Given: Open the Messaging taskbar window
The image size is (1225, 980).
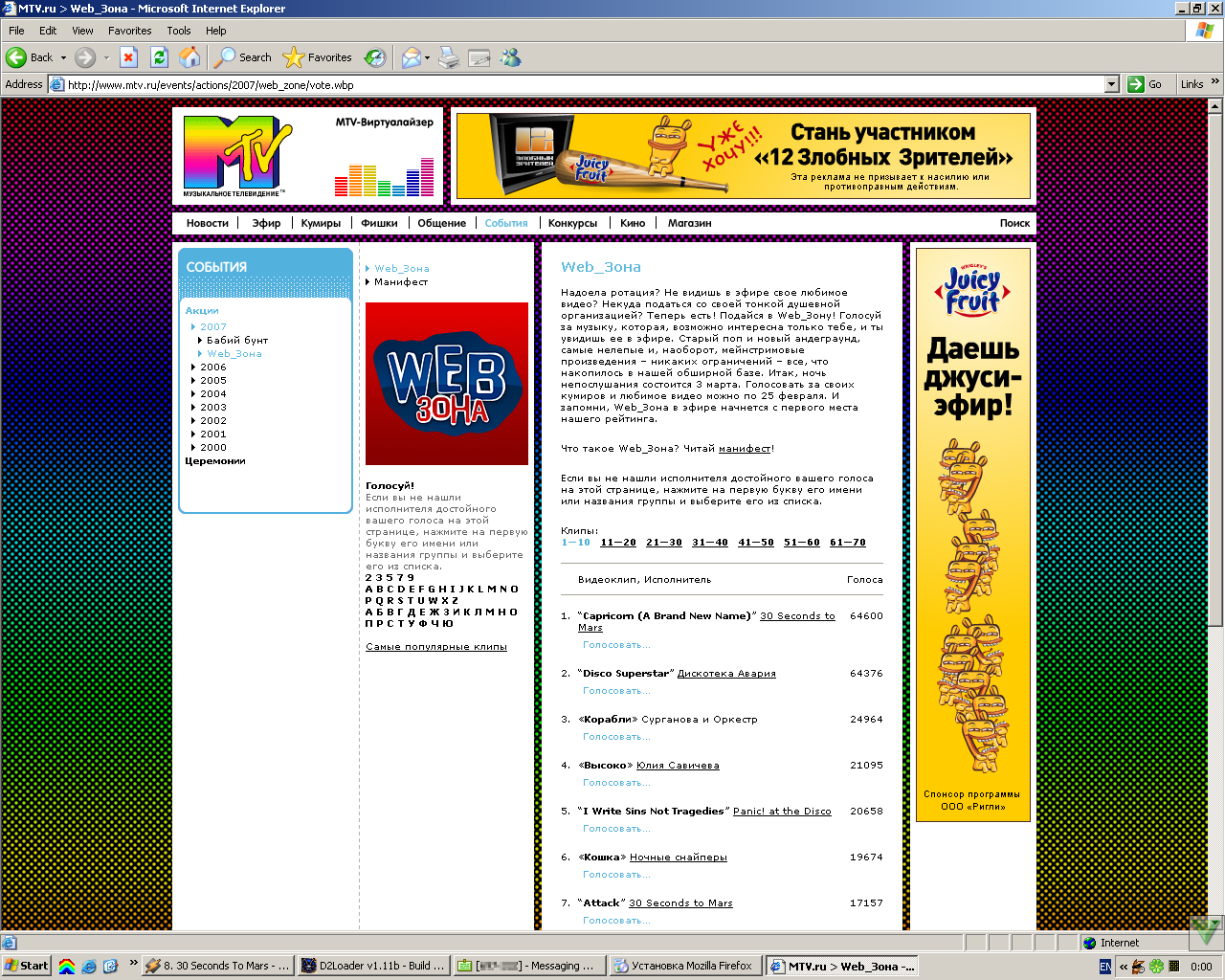Looking at the screenshot, I should pos(528,966).
